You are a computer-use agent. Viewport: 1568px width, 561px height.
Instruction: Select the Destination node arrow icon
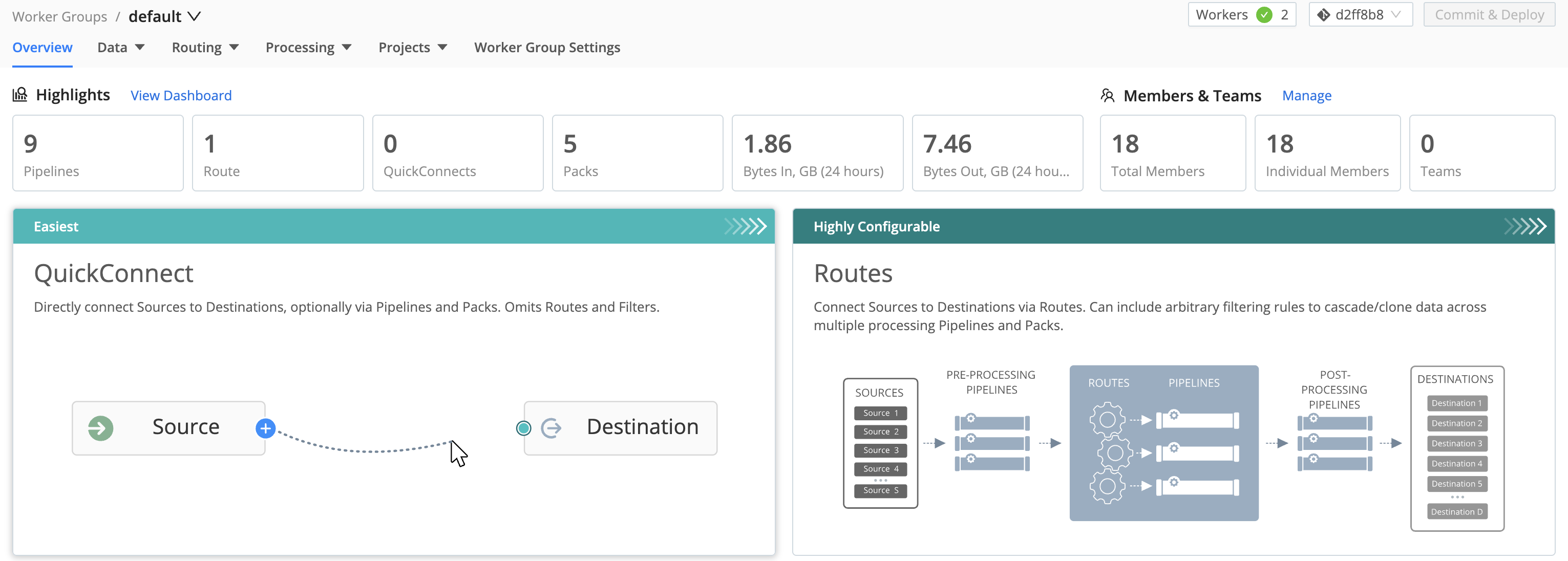(552, 427)
